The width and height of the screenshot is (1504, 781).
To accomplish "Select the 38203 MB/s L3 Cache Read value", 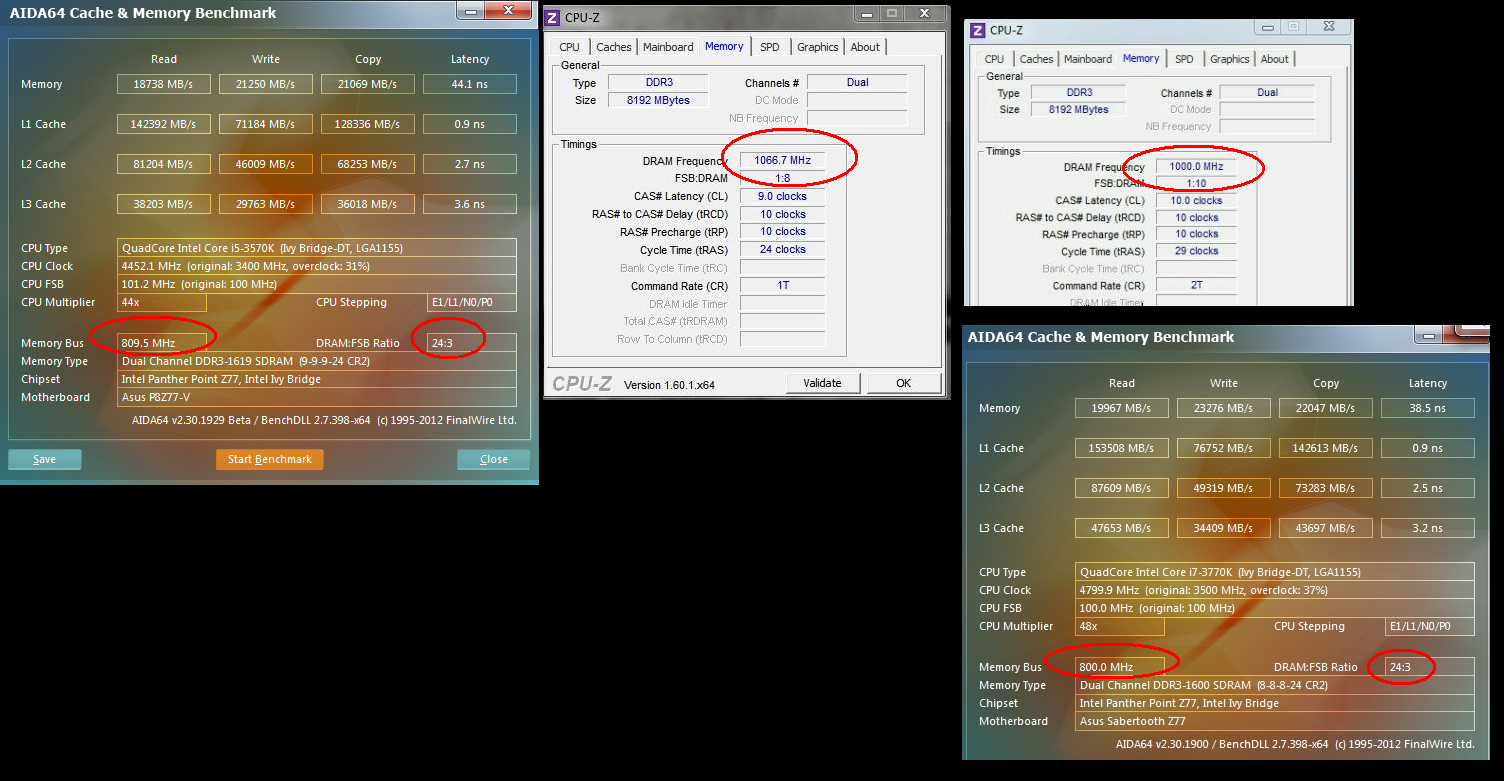I will (x=164, y=204).
